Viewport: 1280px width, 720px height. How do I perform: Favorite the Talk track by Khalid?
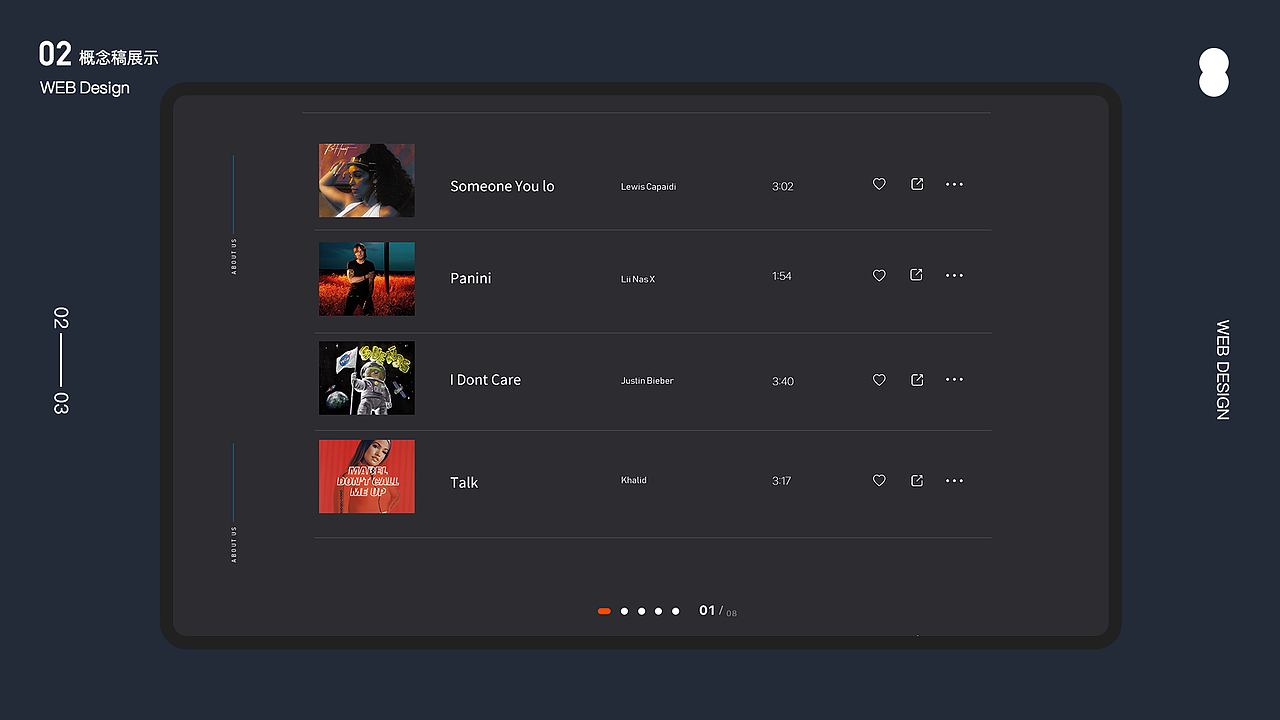[879, 481]
